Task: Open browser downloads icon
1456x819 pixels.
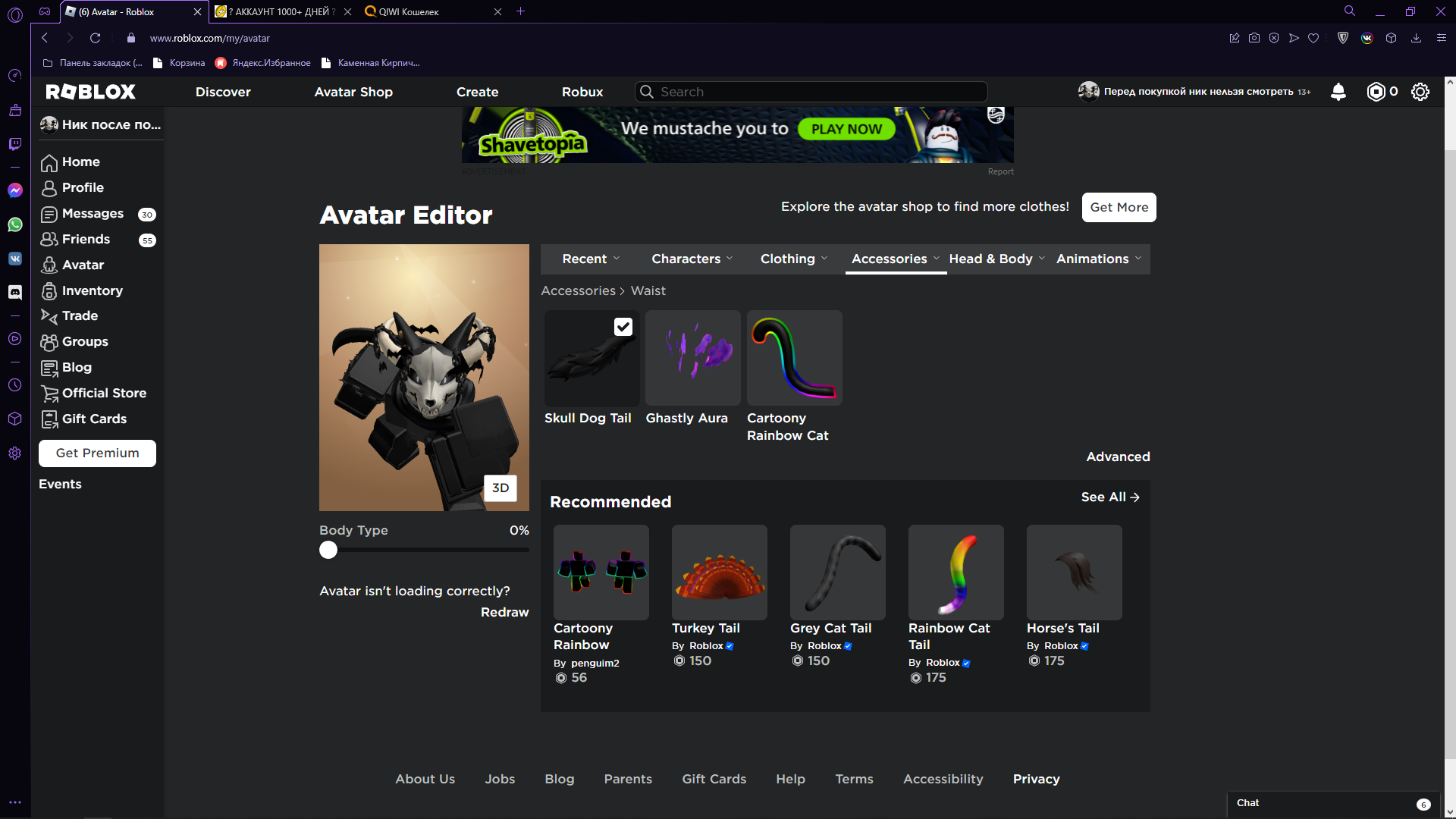Action: (1416, 38)
